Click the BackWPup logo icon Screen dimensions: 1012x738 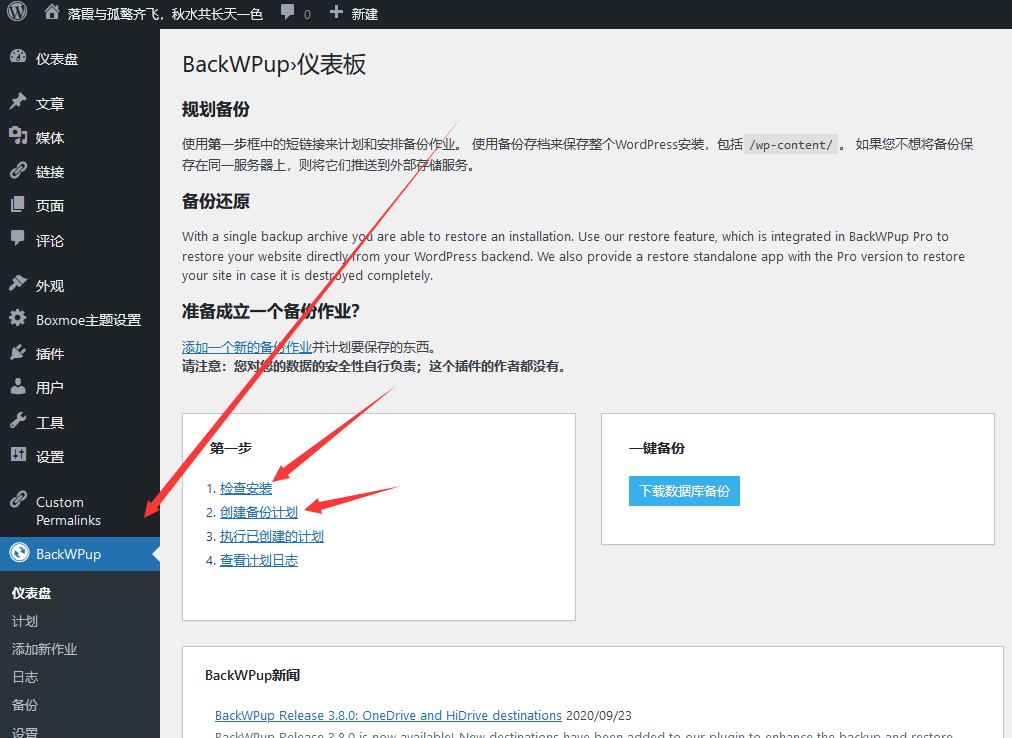click(x=19, y=553)
